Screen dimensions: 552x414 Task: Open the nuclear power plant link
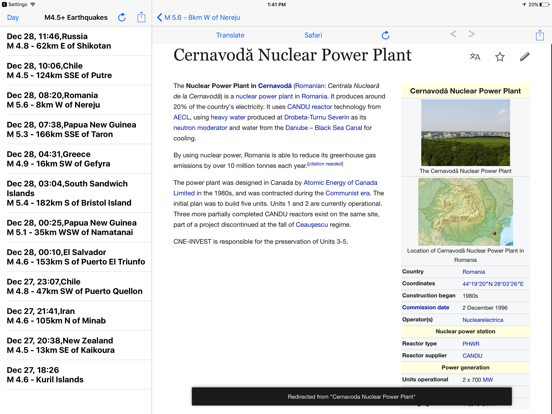coord(264,96)
